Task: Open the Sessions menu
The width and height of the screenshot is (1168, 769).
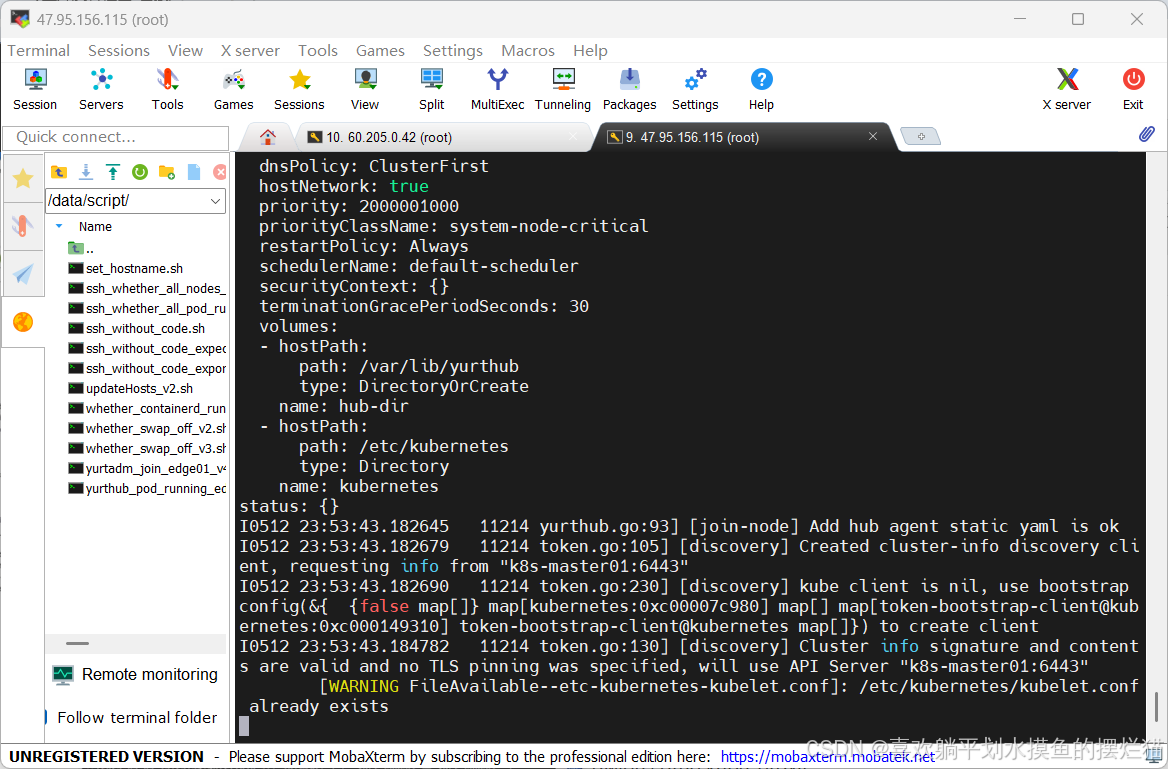Action: (119, 51)
